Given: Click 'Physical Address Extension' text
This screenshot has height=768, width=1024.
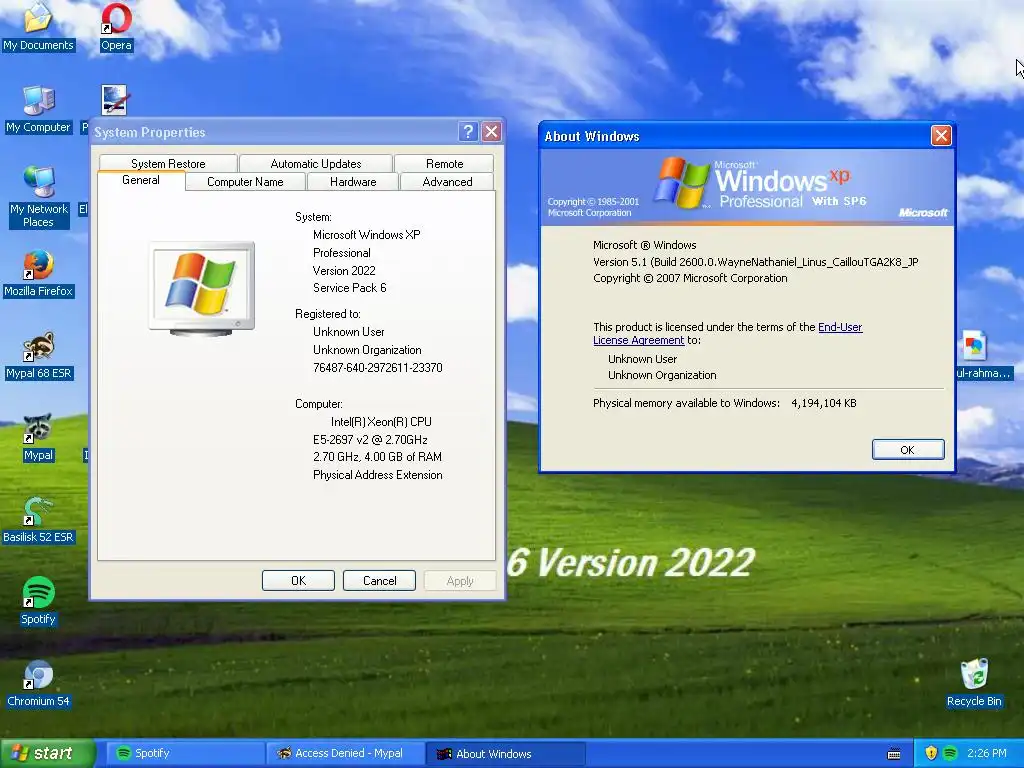Looking at the screenshot, I should [377, 475].
